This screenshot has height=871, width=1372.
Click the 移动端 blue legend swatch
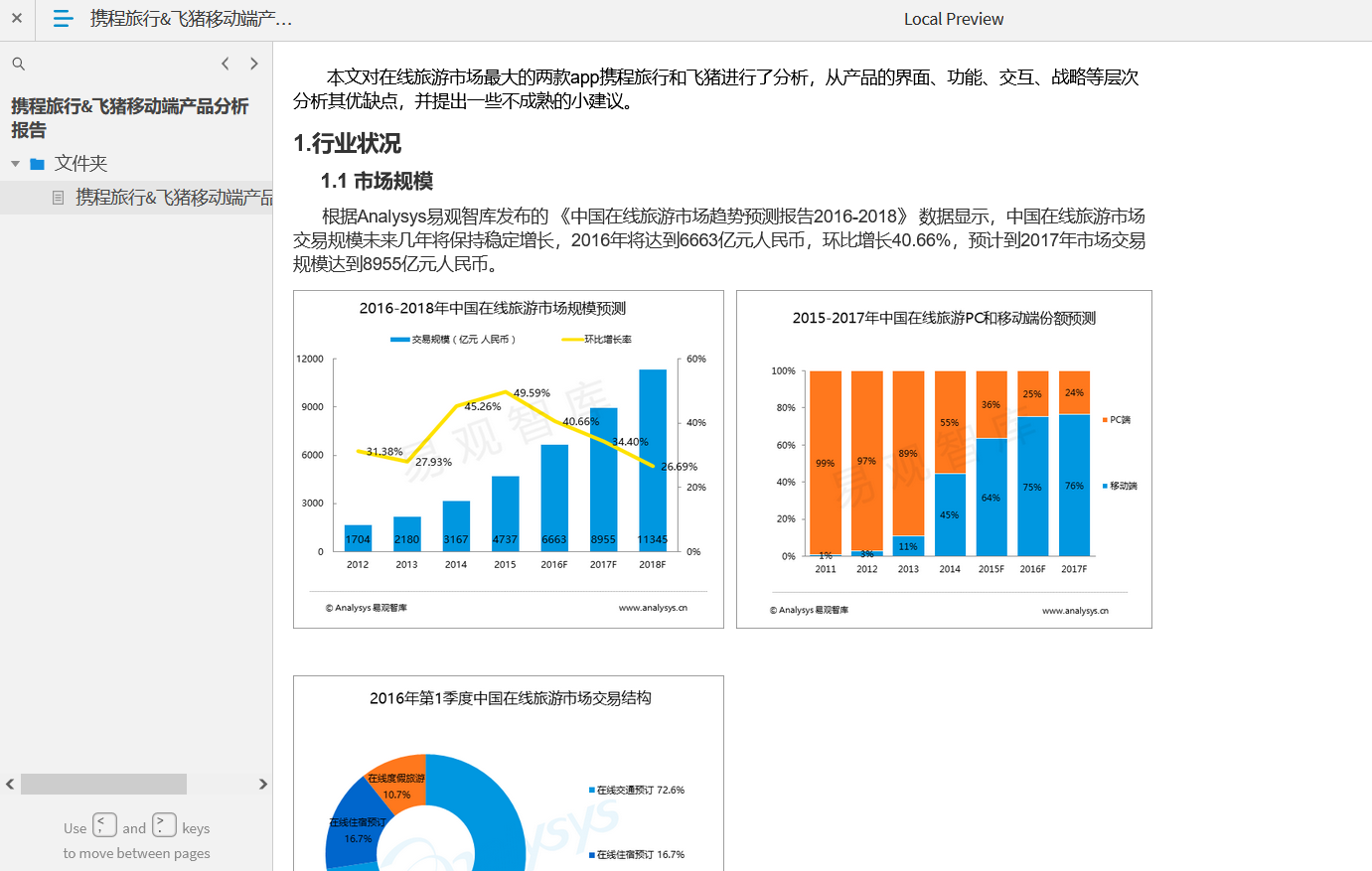click(1105, 486)
